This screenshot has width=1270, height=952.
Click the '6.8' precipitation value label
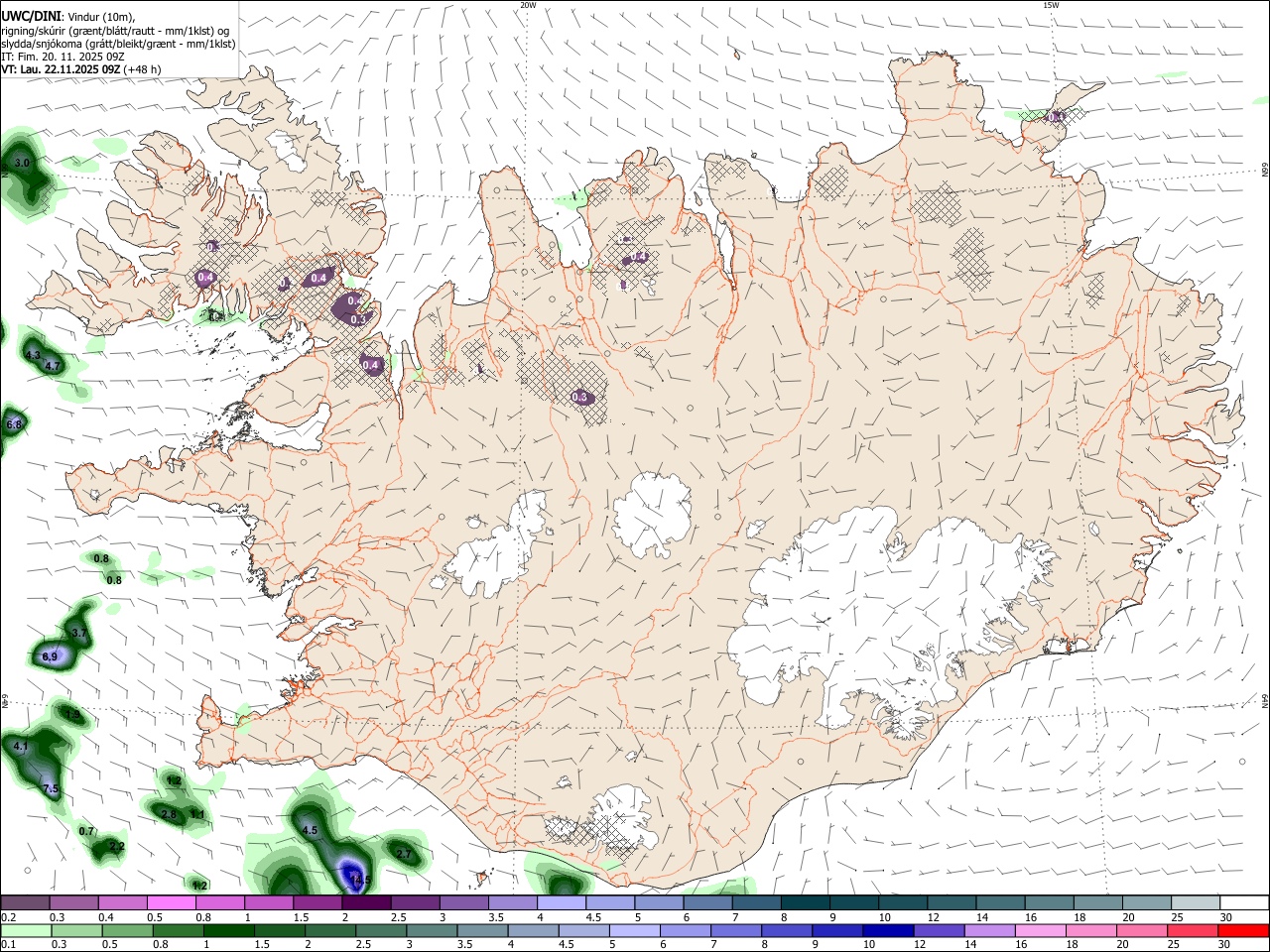pyautogui.click(x=13, y=424)
